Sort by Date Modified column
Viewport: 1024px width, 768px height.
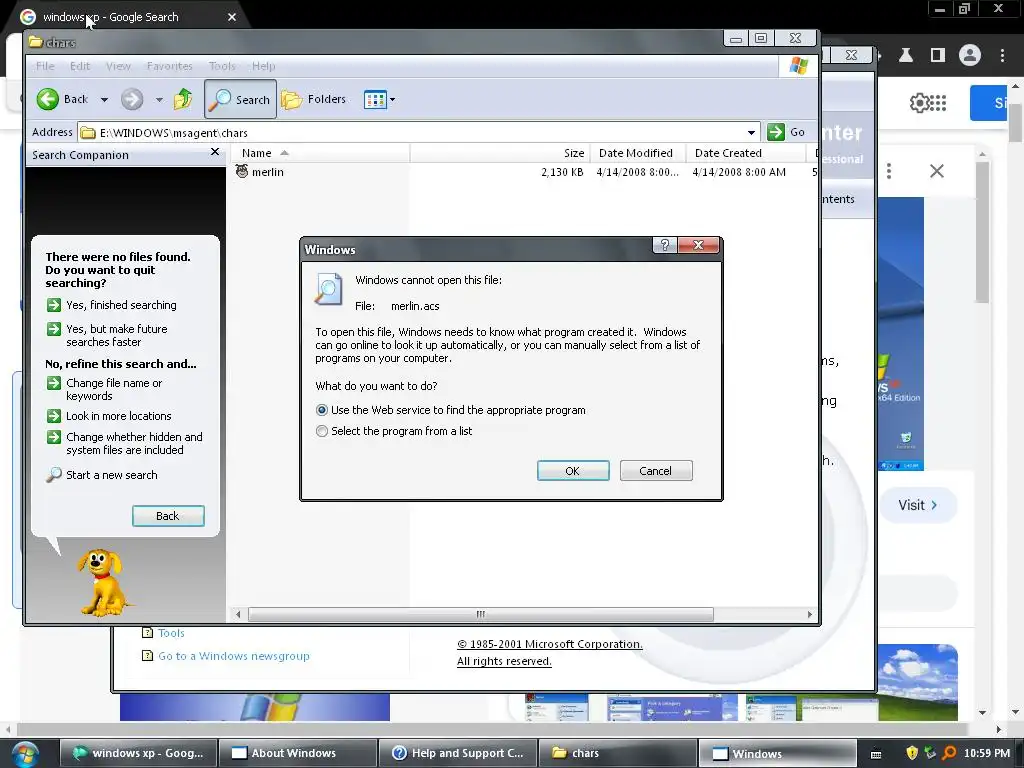tap(637, 153)
